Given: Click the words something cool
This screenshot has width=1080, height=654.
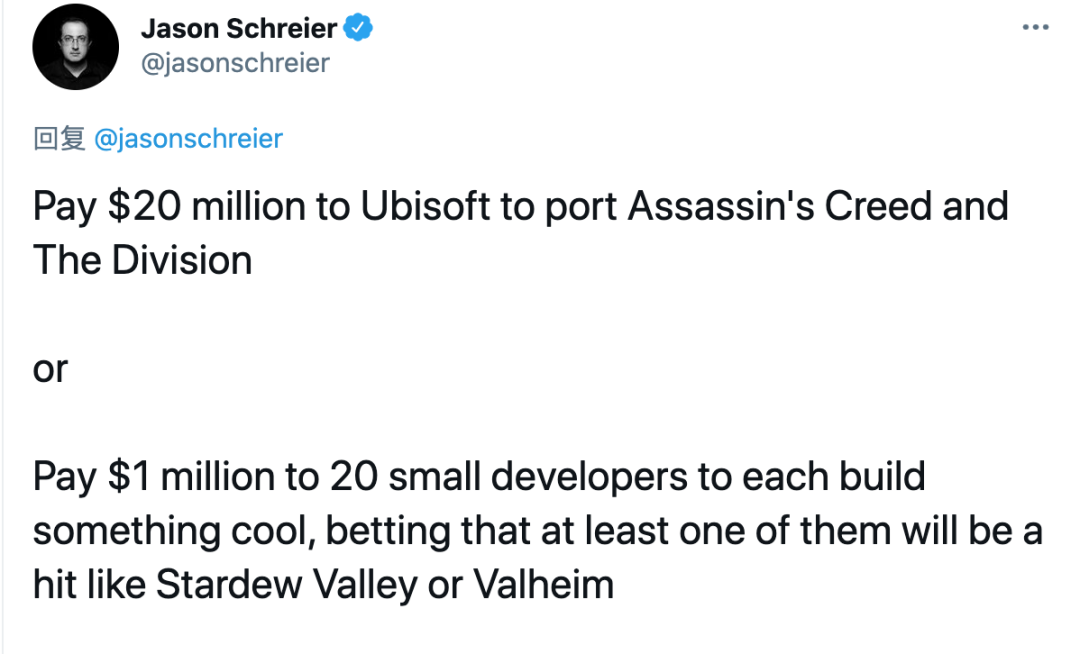Looking at the screenshot, I should click(x=174, y=531).
